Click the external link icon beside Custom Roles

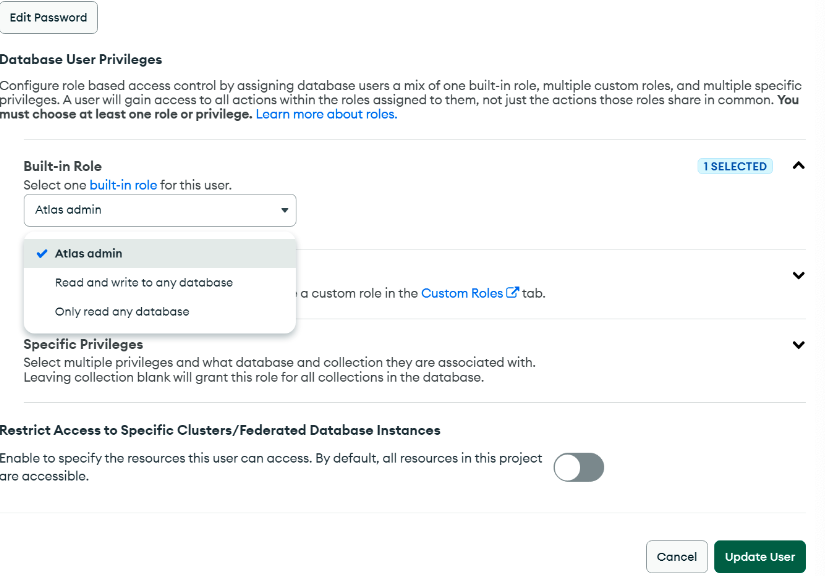tap(512, 292)
